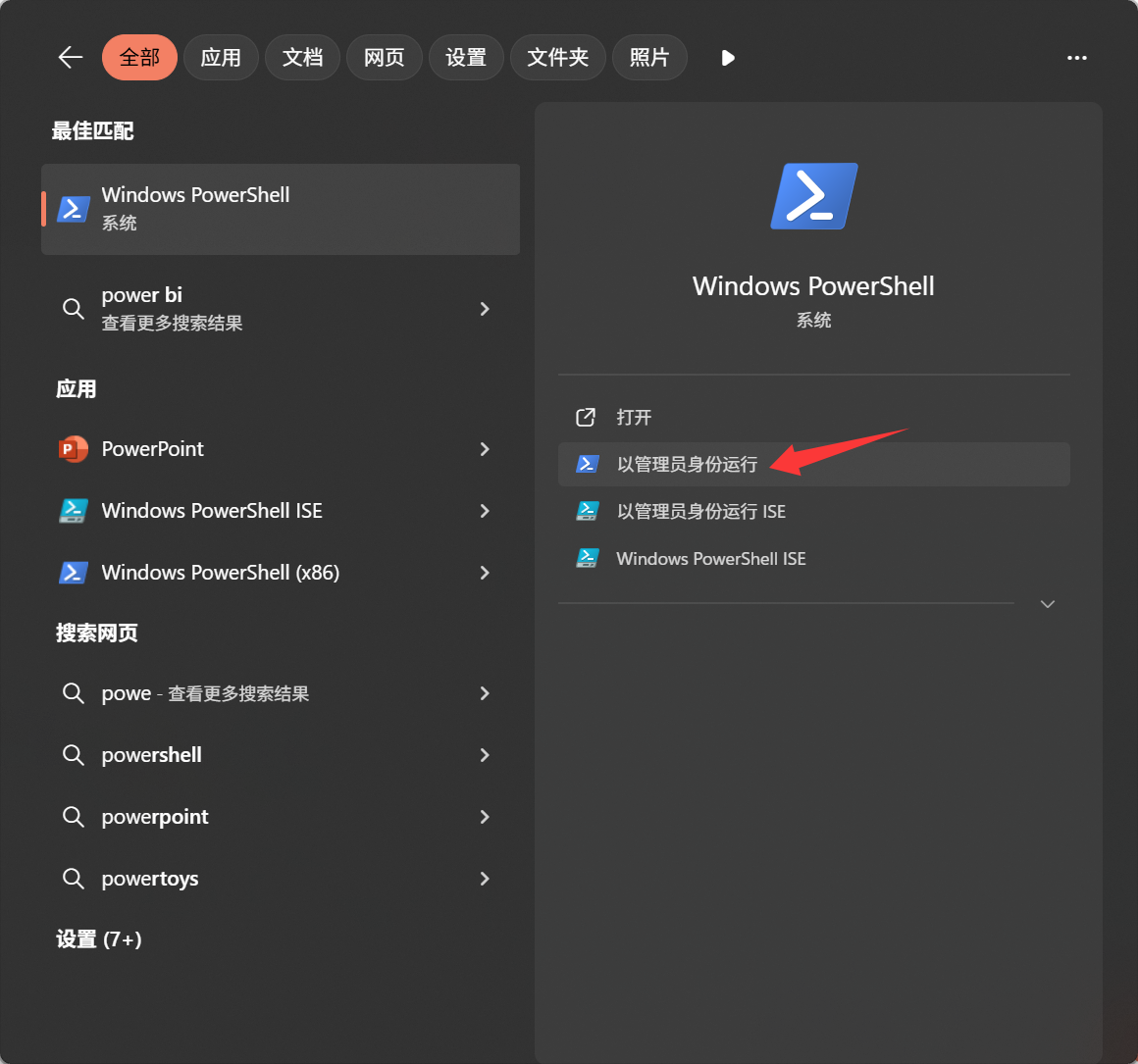This screenshot has height=1064, width=1138.
Task: Switch to the 应用 filter tab
Action: (x=221, y=57)
